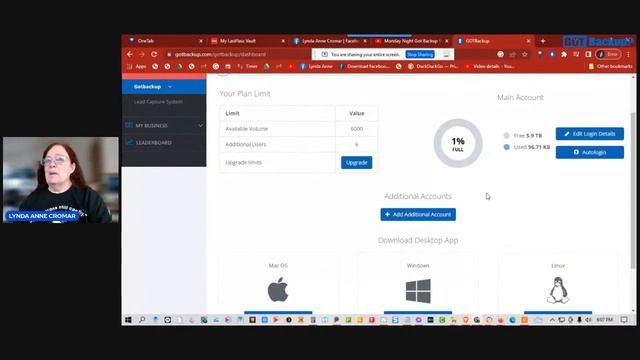Open the DuckDuckGo bookmark

433,66
